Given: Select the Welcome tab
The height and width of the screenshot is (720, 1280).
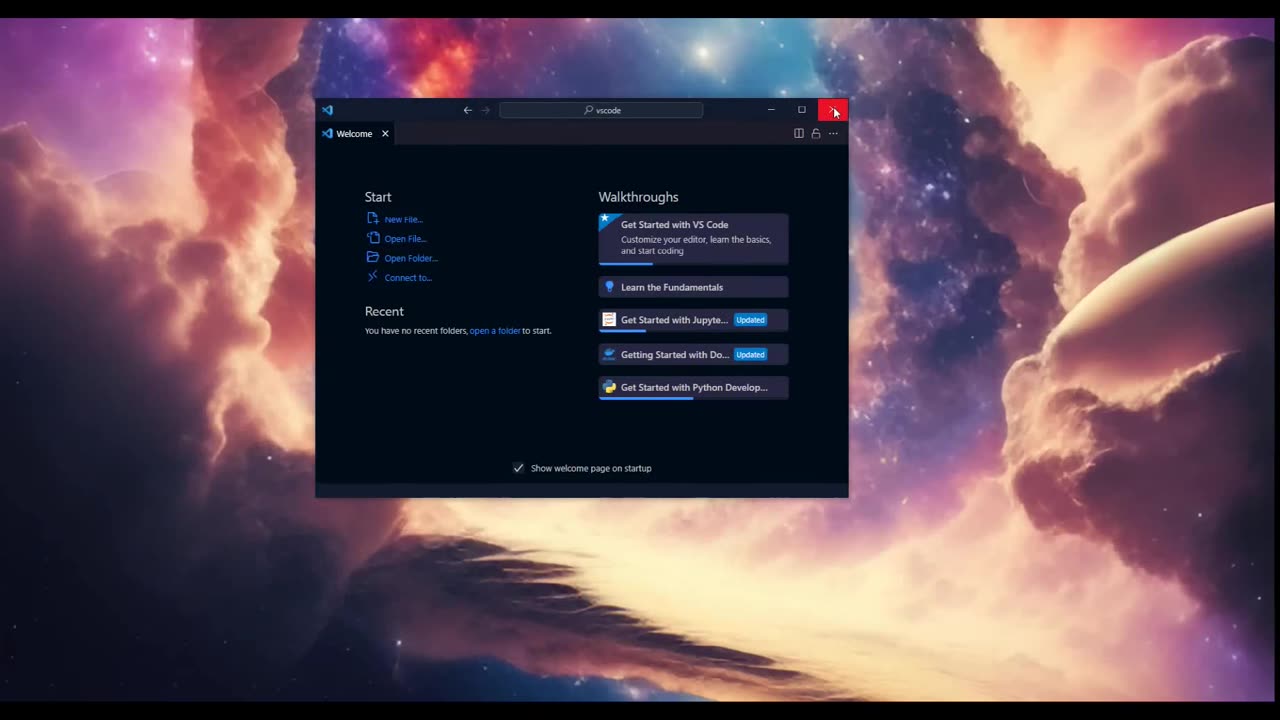Looking at the screenshot, I should pyautogui.click(x=355, y=133).
